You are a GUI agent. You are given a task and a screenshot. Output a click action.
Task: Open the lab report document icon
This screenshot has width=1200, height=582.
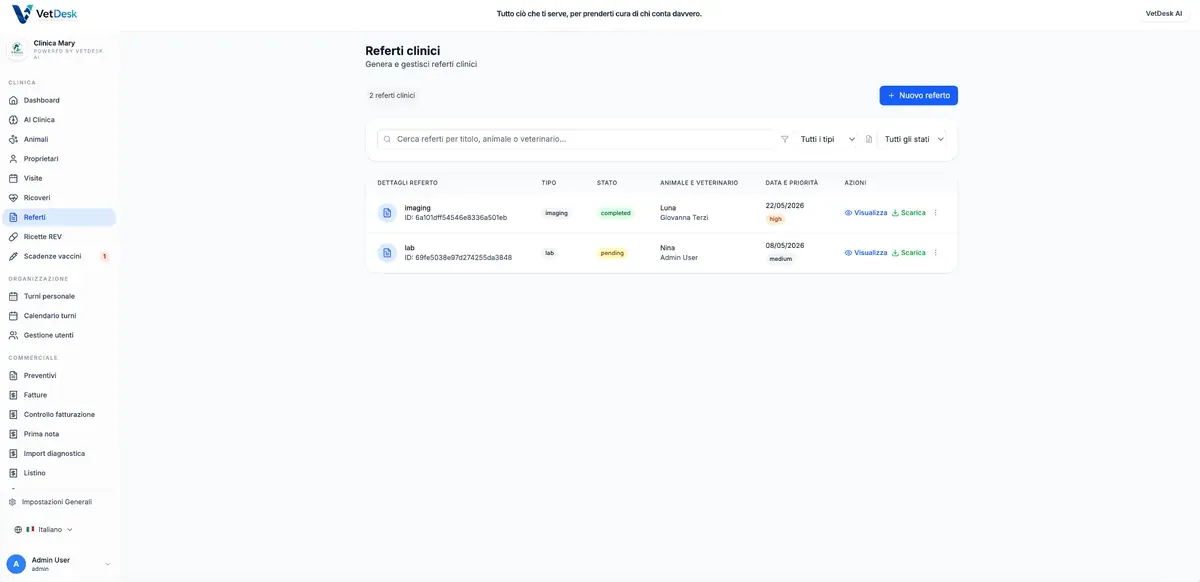(387, 253)
